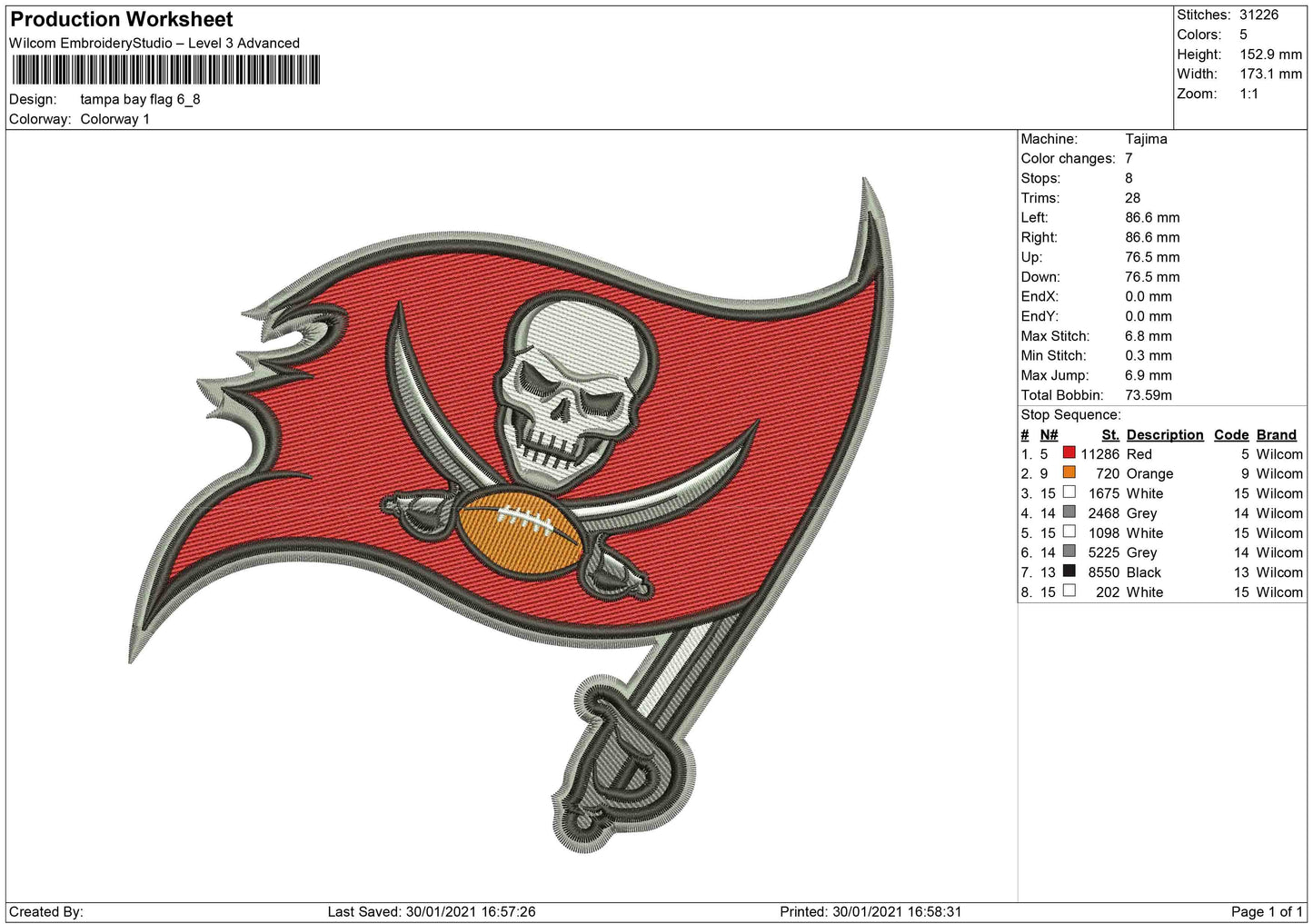Select the 'Right:' label
The image size is (1313, 924).
coord(1039,237)
